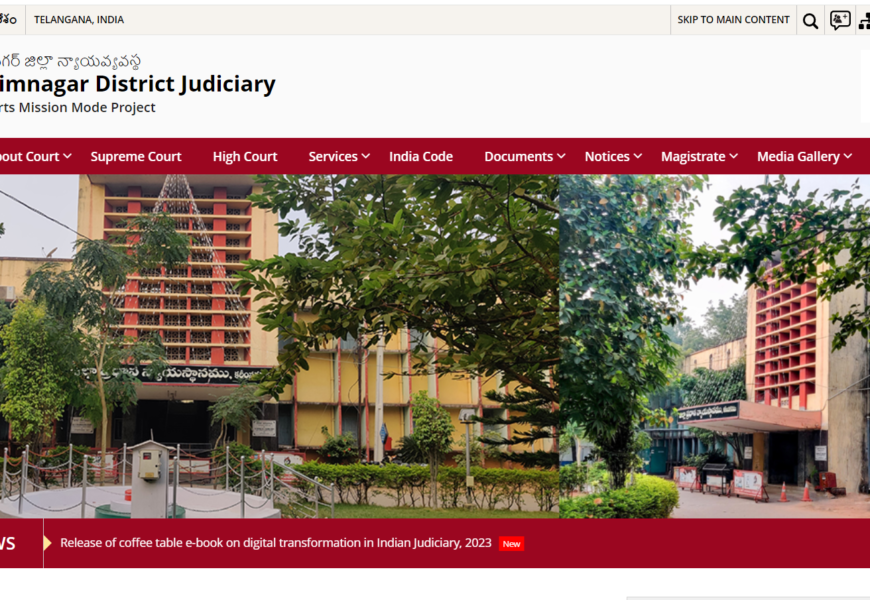Click the Telugu language text in top bar
This screenshot has height=600, width=870.
pyautogui.click(x=8, y=20)
